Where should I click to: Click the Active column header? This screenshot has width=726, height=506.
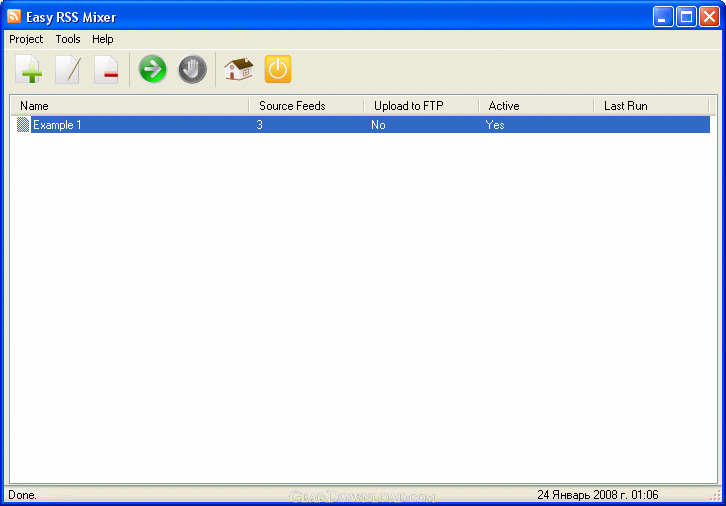click(536, 106)
